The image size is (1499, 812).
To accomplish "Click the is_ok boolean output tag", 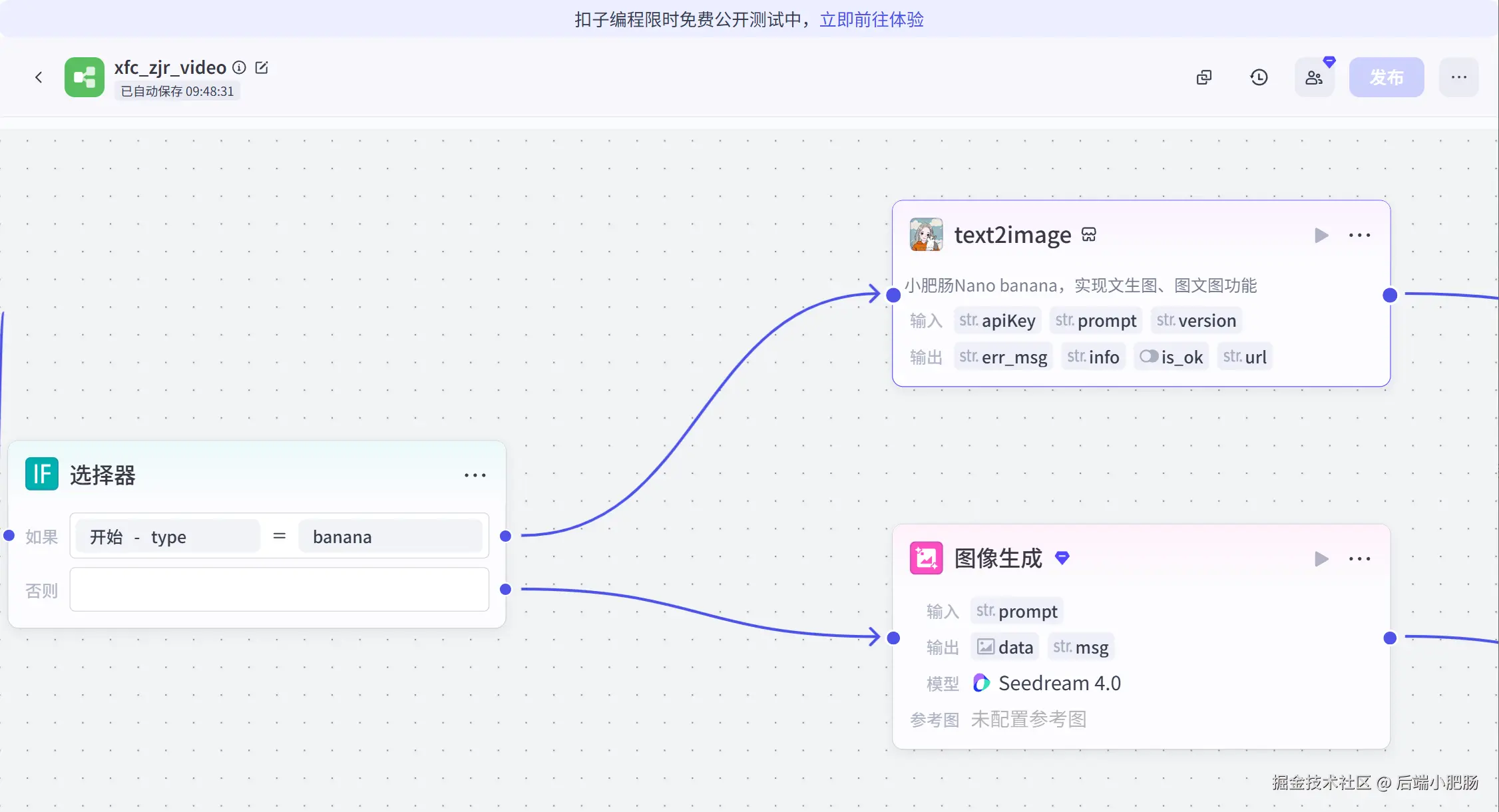I will click(x=1172, y=357).
